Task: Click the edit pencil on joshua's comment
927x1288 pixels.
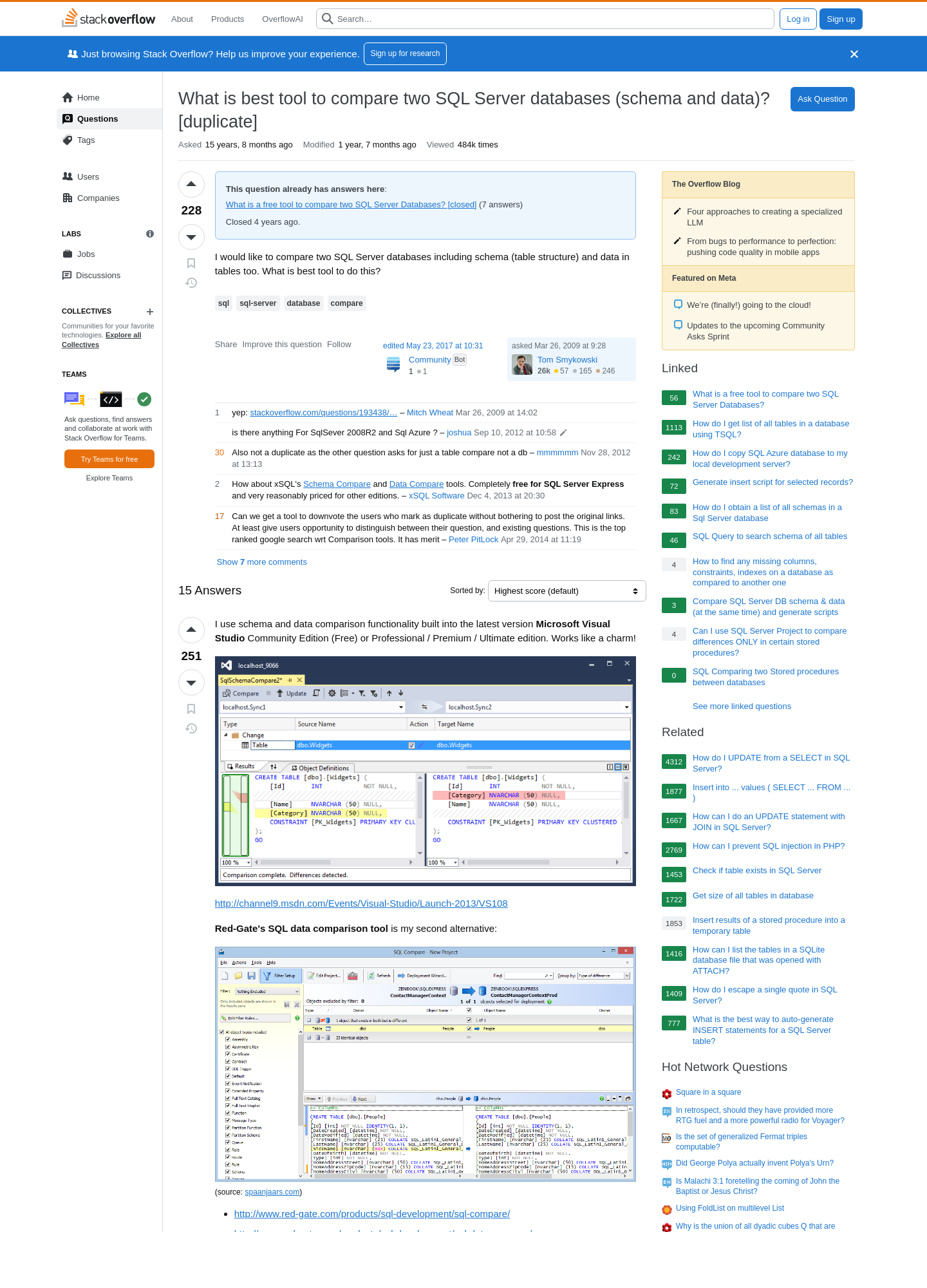Action: (563, 433)
